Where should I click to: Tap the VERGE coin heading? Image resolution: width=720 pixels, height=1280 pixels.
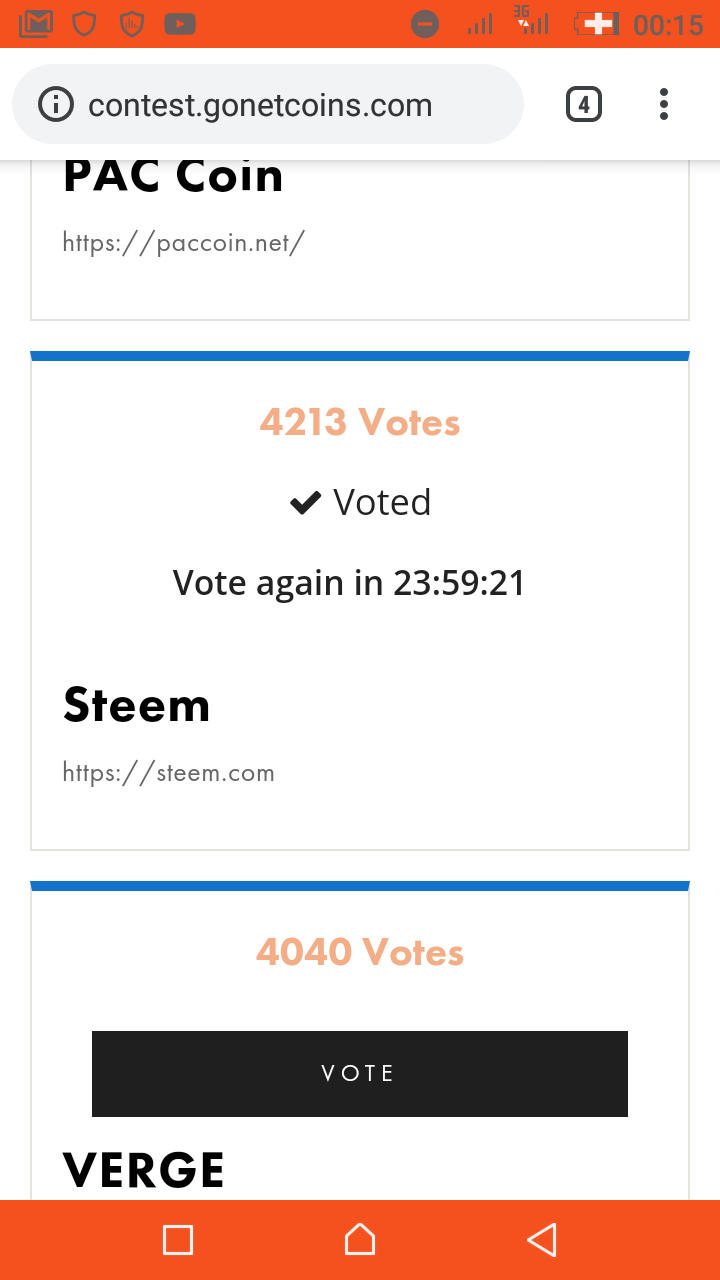144,1170
